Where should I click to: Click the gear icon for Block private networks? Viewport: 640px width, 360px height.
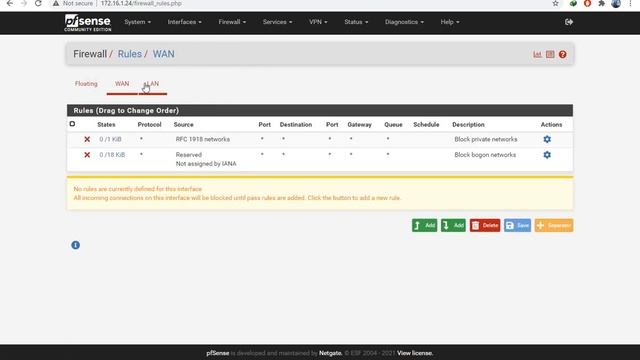(547, 139)
